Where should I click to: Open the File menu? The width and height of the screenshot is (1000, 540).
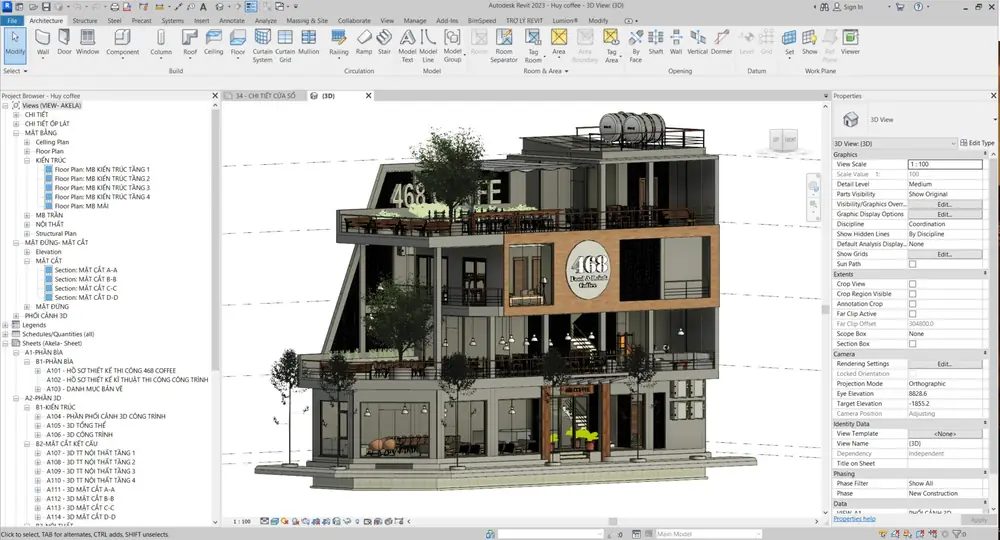(x=12, y=20)
